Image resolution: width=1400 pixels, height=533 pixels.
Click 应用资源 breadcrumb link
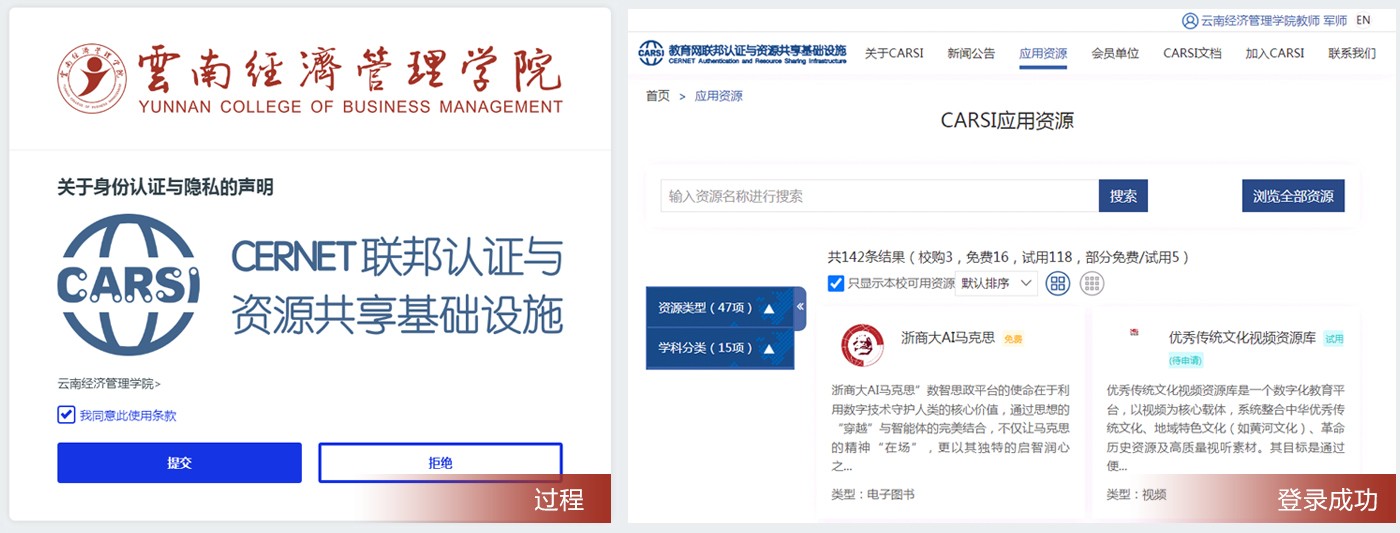pos(719,96)
